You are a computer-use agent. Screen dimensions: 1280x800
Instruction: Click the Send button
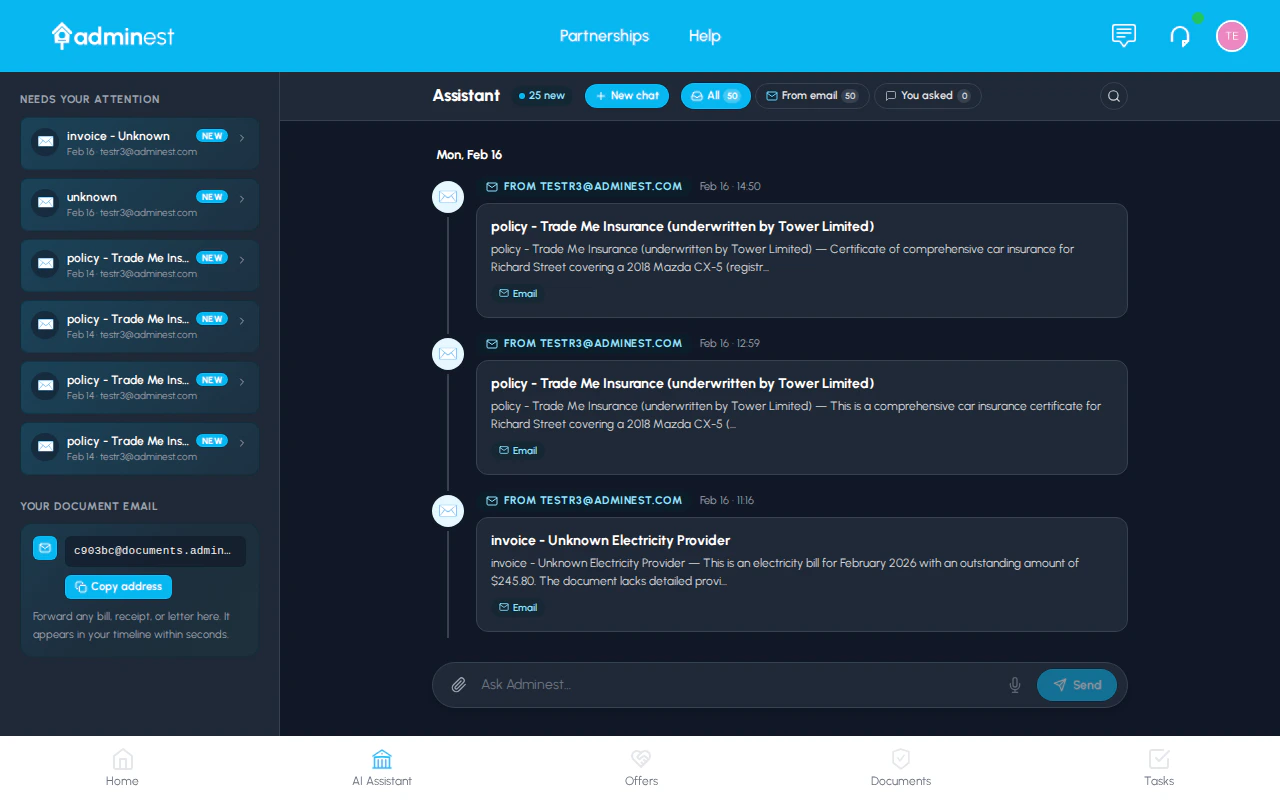pos(1077,685)
